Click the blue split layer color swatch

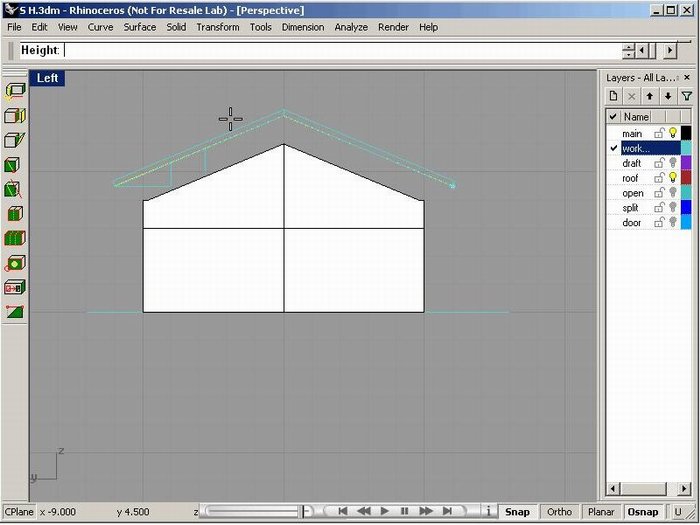[686, 207]
